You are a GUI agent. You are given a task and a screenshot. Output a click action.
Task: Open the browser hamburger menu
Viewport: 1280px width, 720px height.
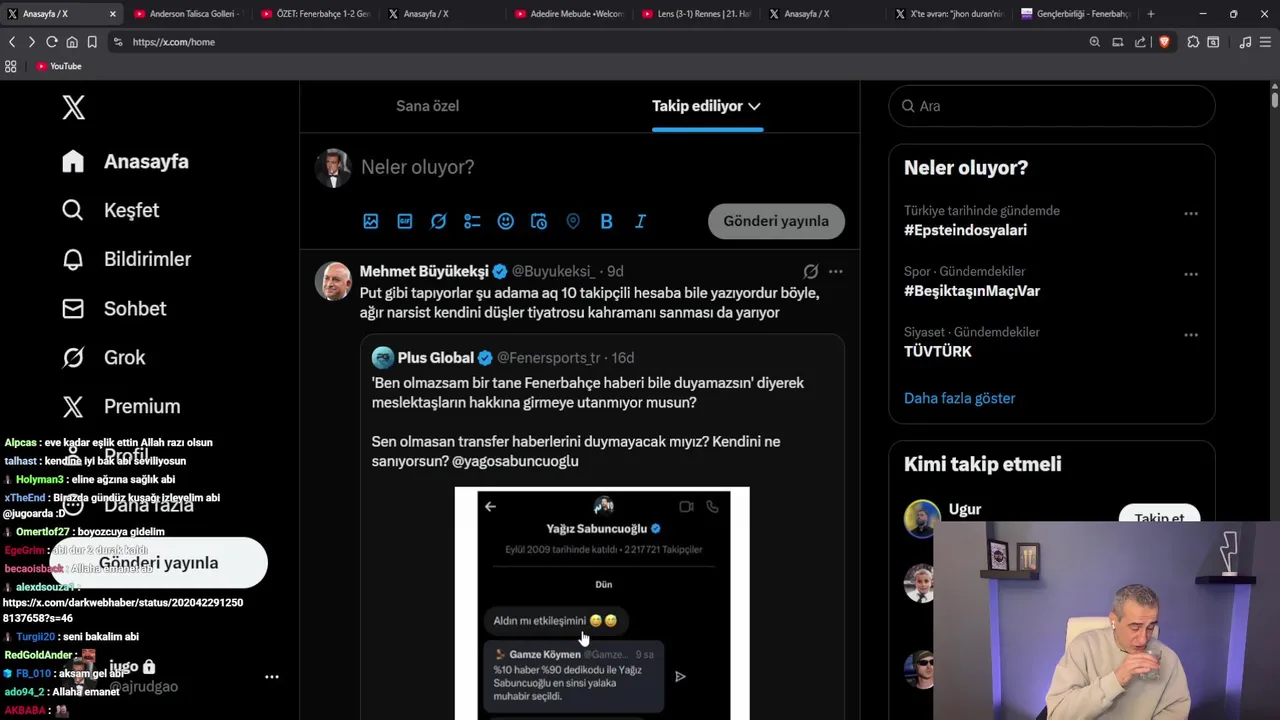pyautogui.click(x=1266, y=42)
